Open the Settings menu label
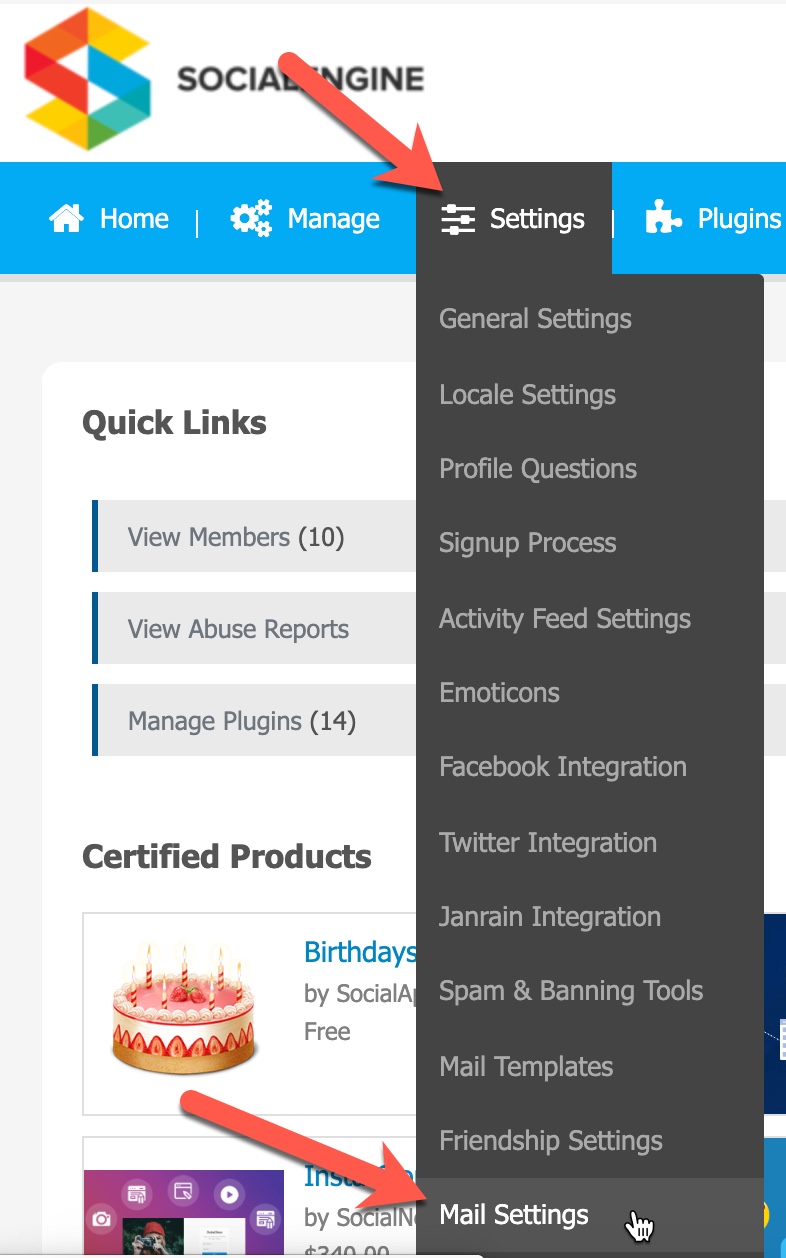The height and width of the screenshot is (1258, 786). [x=537, y=219]
